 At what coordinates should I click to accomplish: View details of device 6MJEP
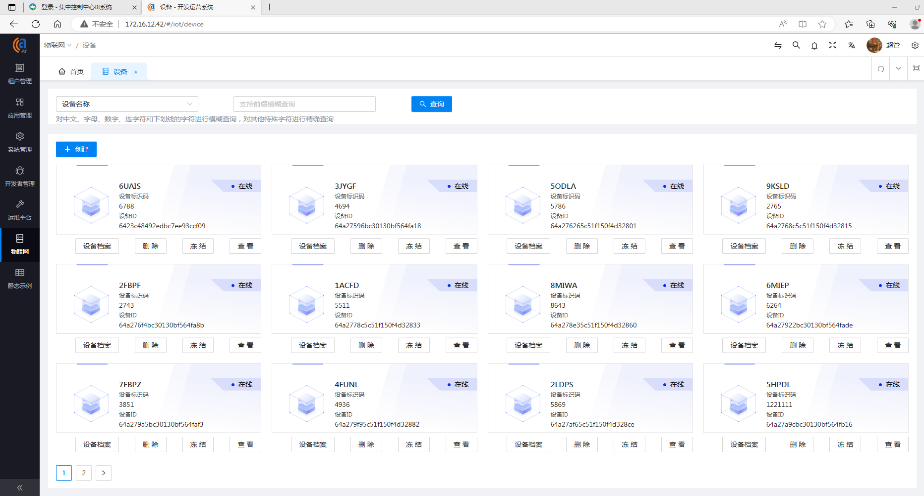(892, 345)
